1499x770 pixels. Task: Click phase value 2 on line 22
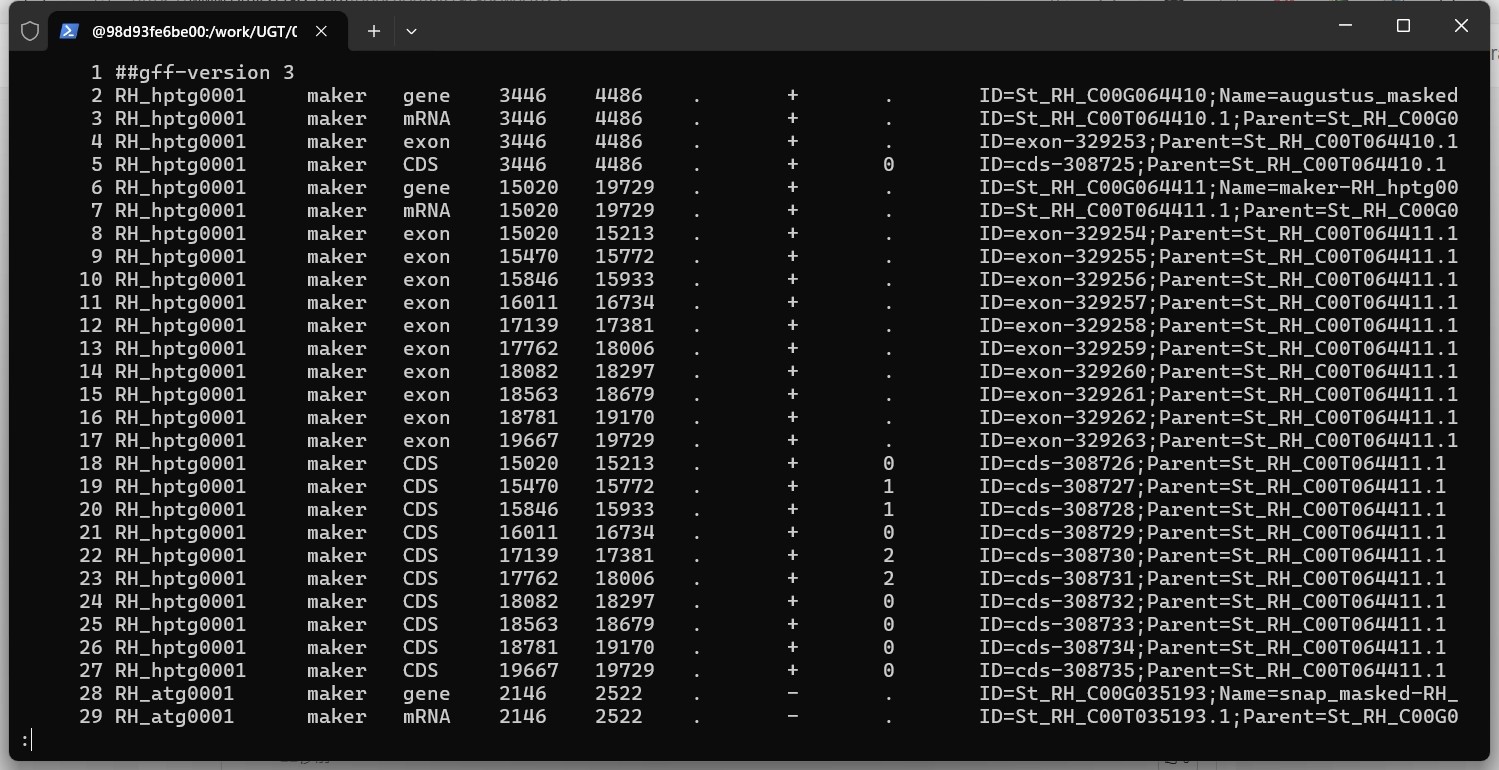[x=889, y=555]
